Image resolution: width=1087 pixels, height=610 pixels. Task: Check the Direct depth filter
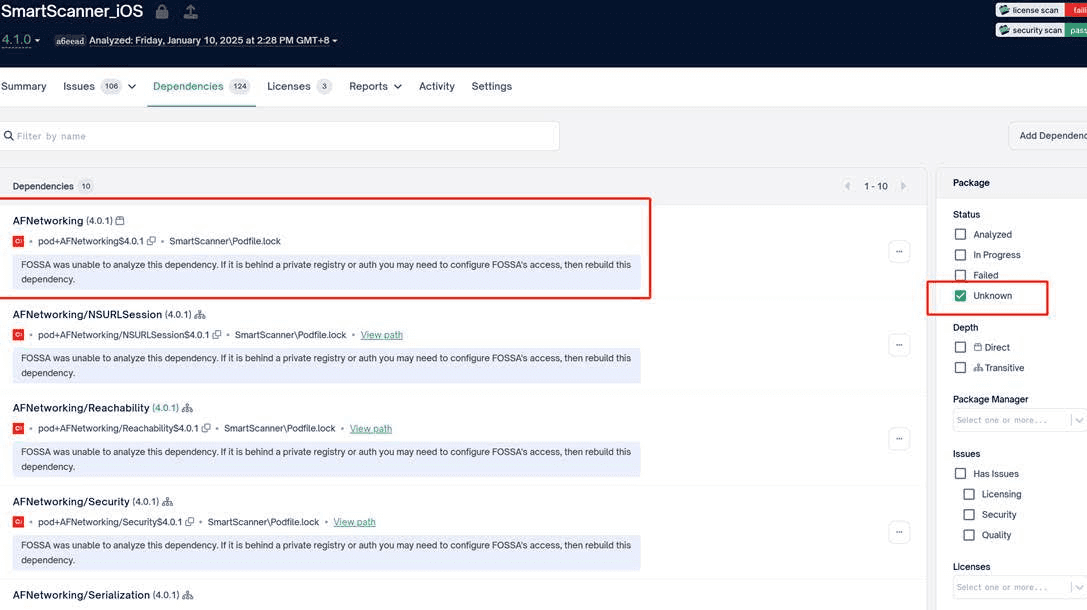960,347
